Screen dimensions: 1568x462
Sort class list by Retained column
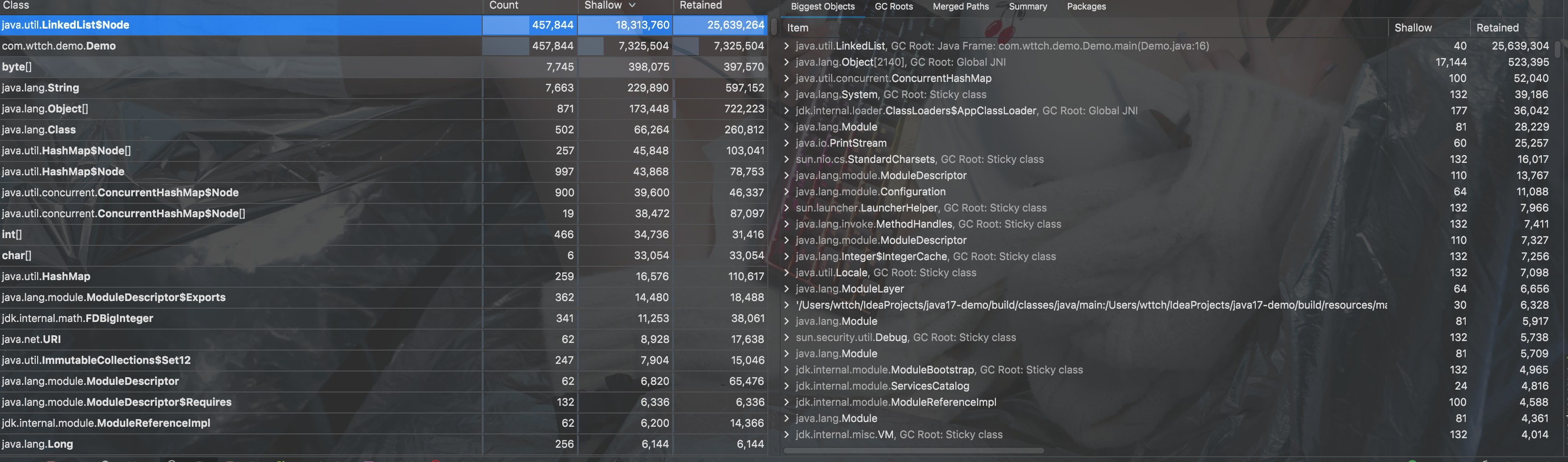[x=701, y=6]
